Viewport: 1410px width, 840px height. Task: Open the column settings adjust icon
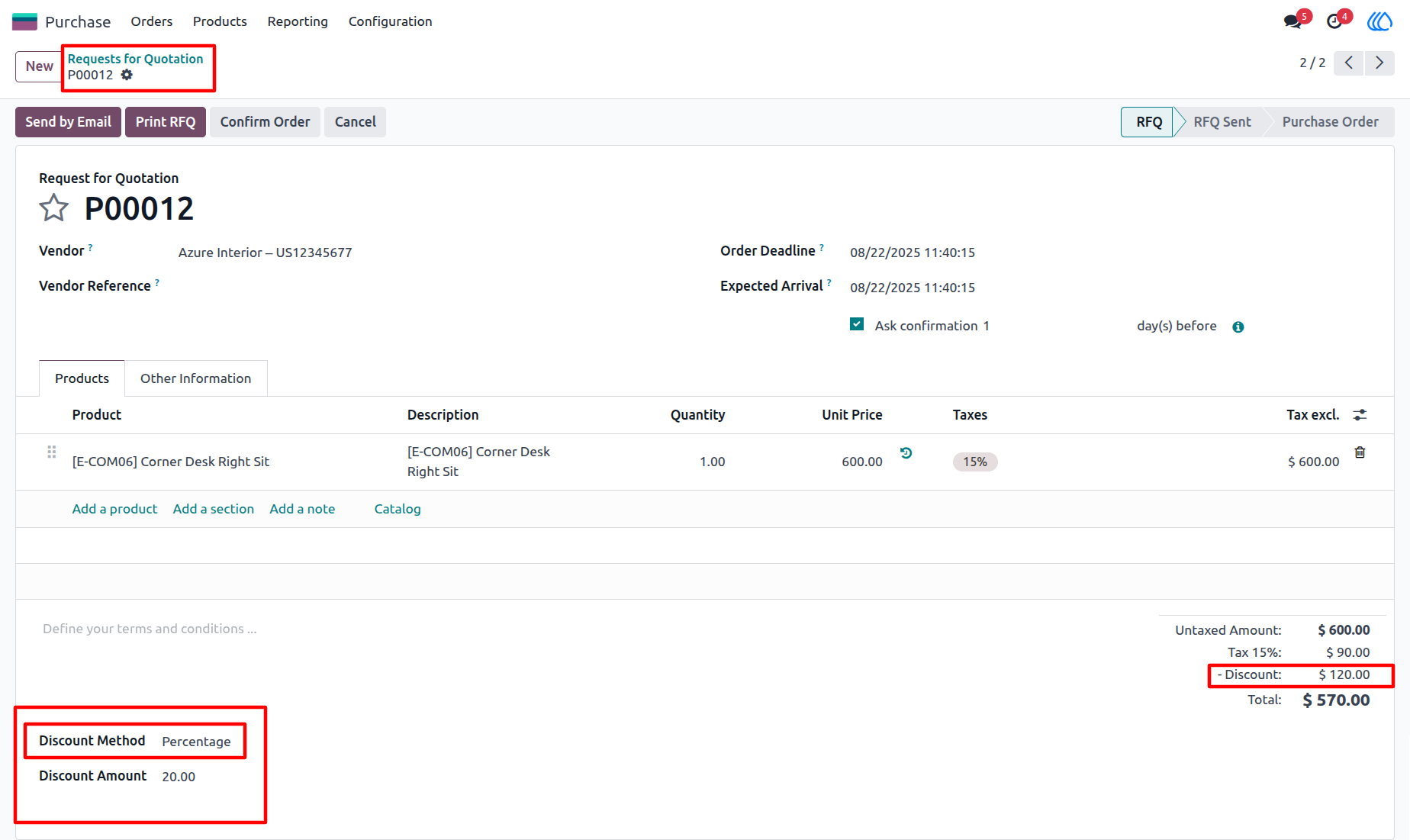(x=1360, y=415)
